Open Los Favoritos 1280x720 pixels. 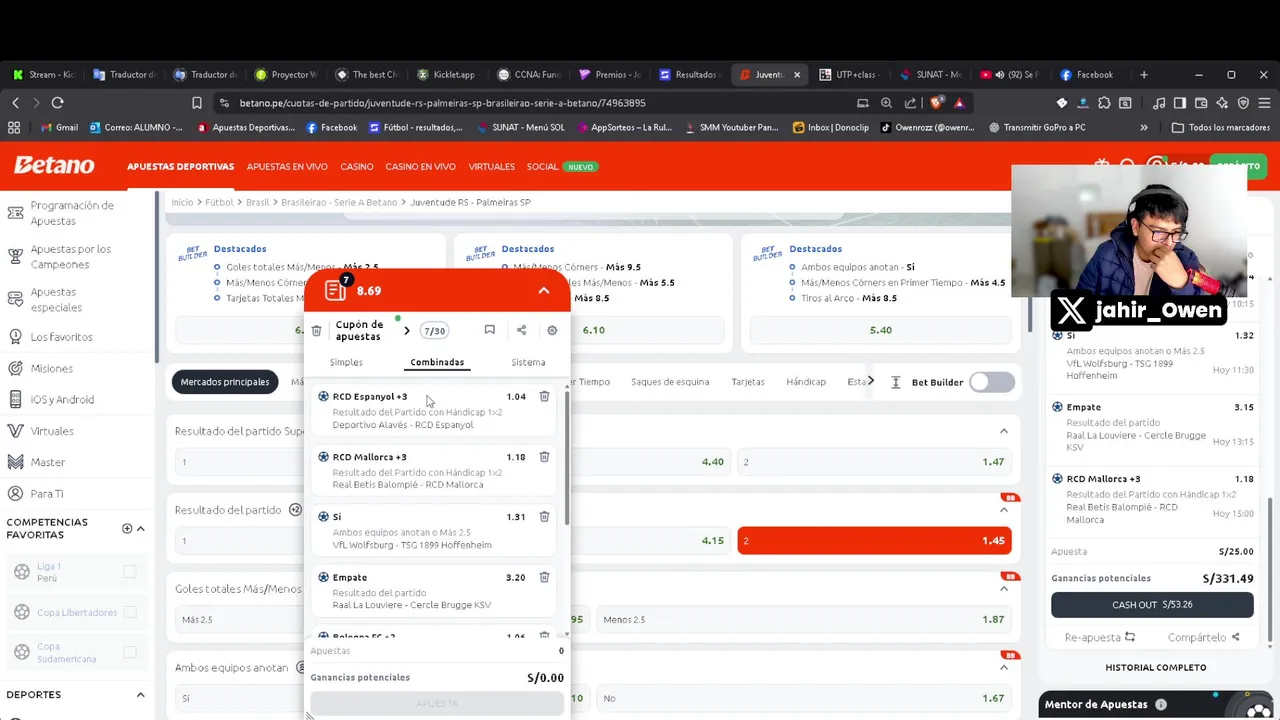pos(61,337)
